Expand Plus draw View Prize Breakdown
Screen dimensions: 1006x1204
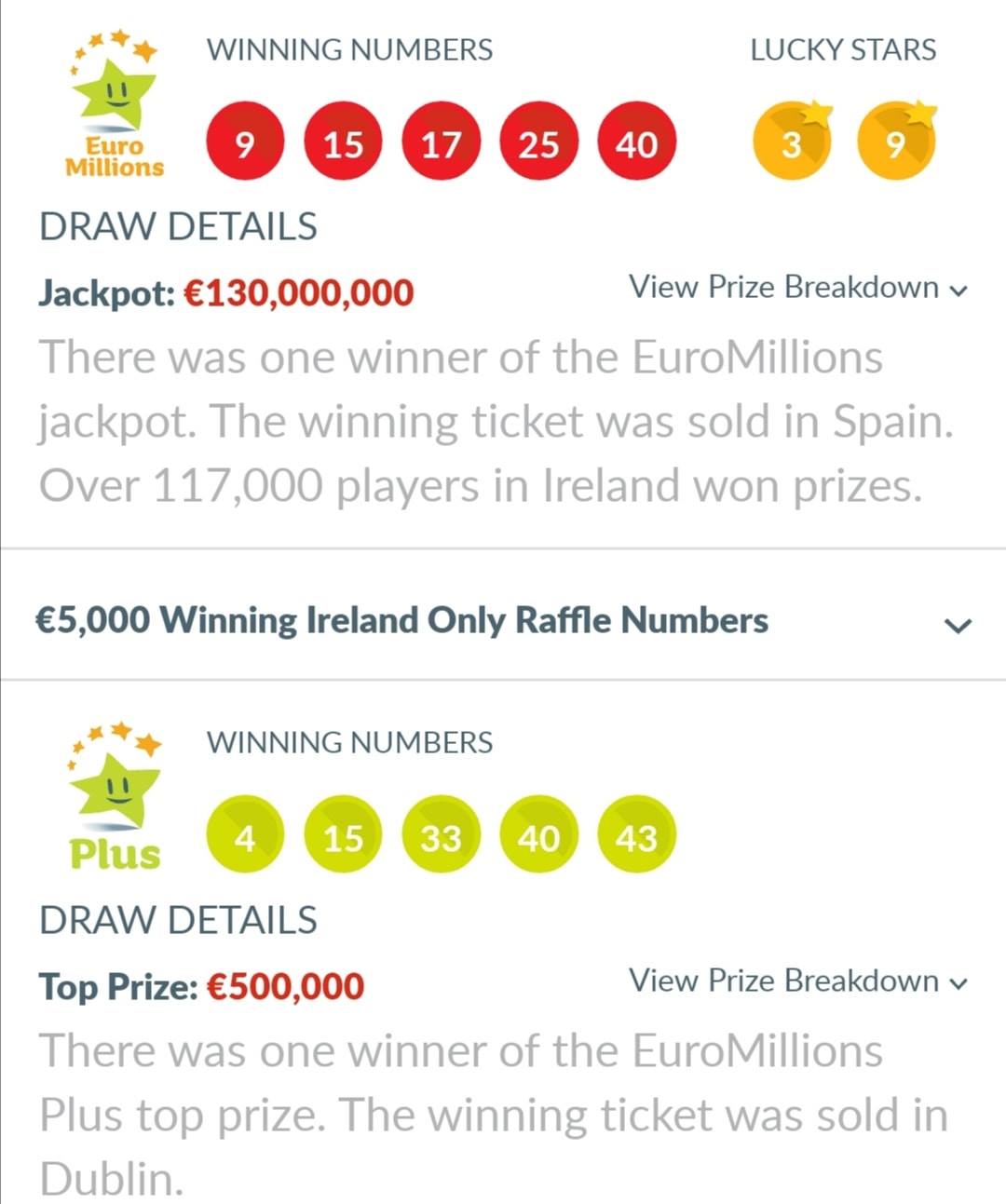click(799, 981)
